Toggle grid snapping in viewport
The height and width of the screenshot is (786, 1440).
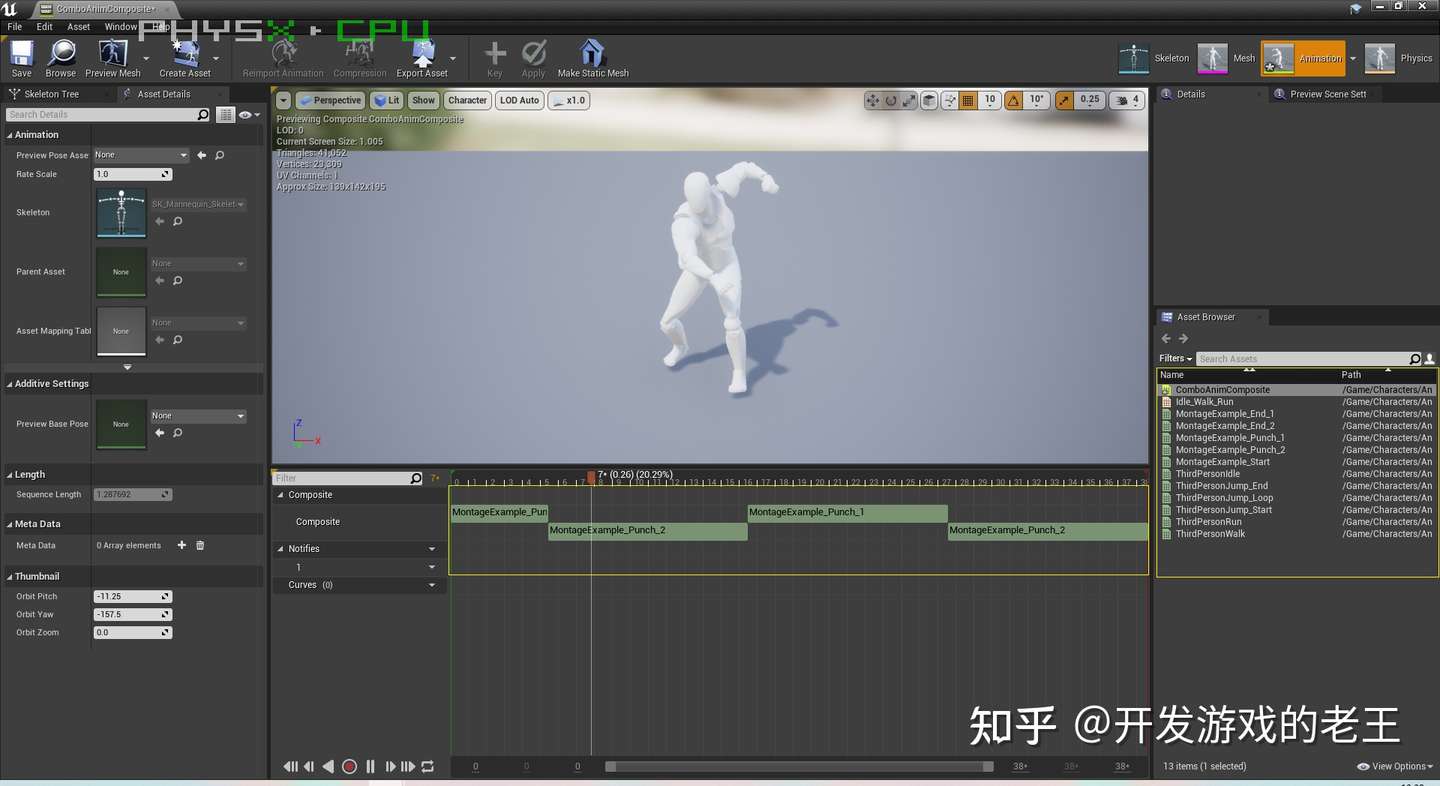click(x=968, y=100)
